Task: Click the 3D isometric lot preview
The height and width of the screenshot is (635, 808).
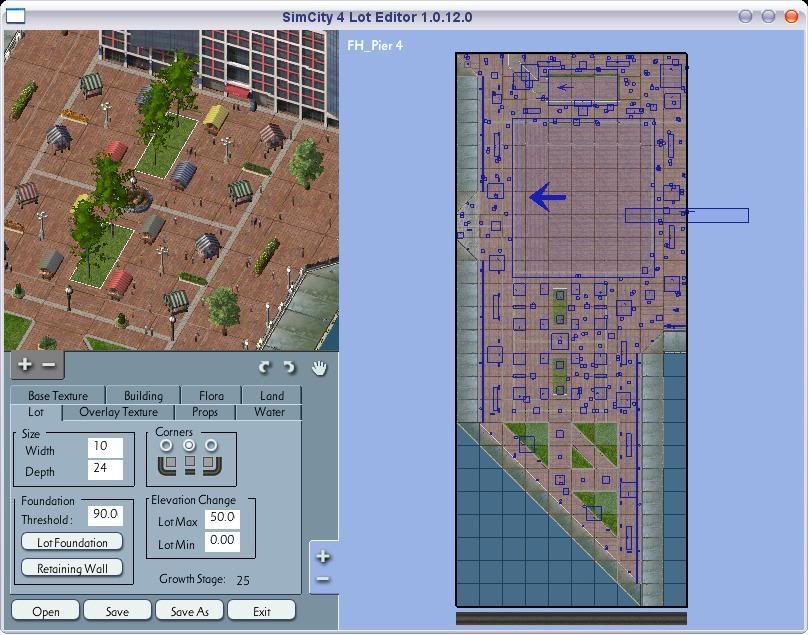Action: point(171,190)
